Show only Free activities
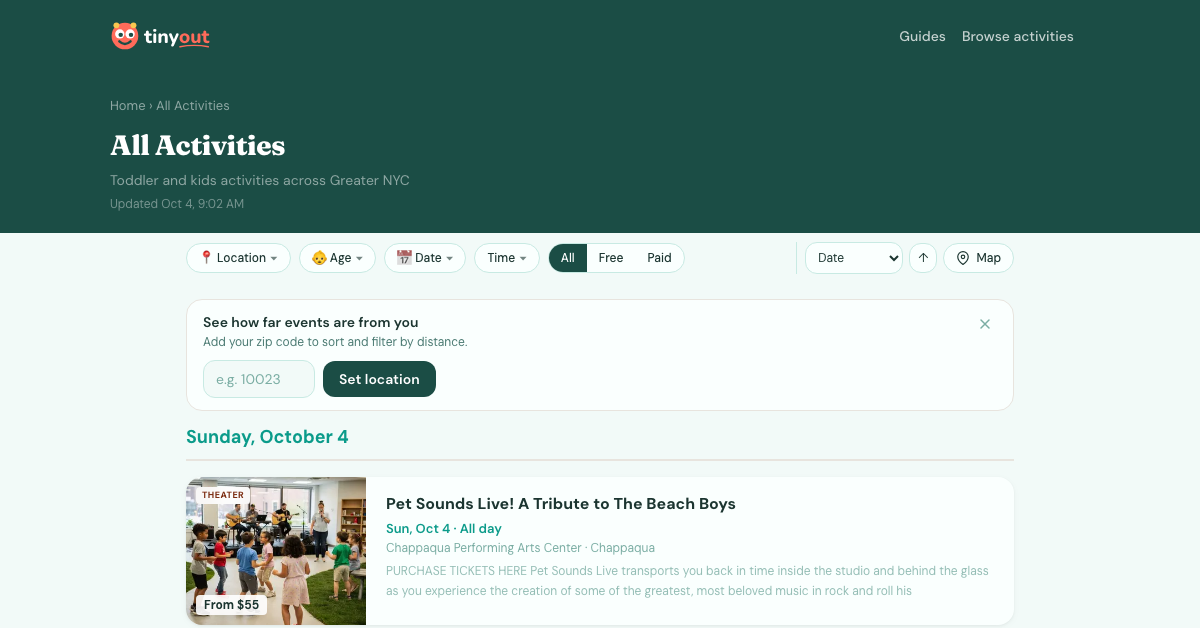 click(x=611, y=258)
